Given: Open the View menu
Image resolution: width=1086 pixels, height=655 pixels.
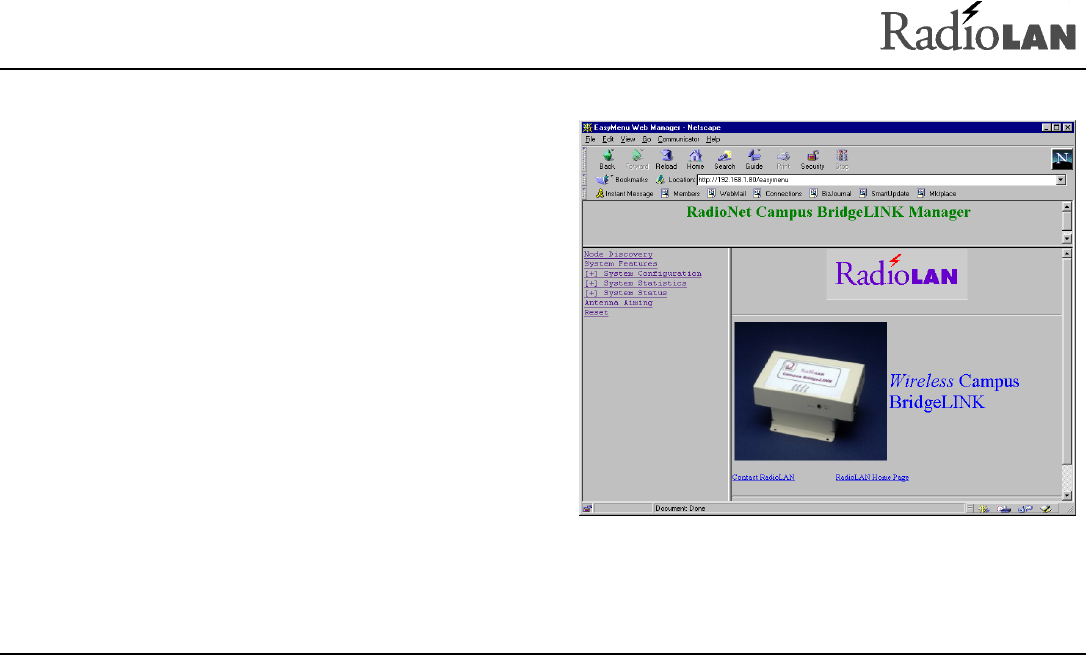Looking at the screenshot, I should pos(627,139).
